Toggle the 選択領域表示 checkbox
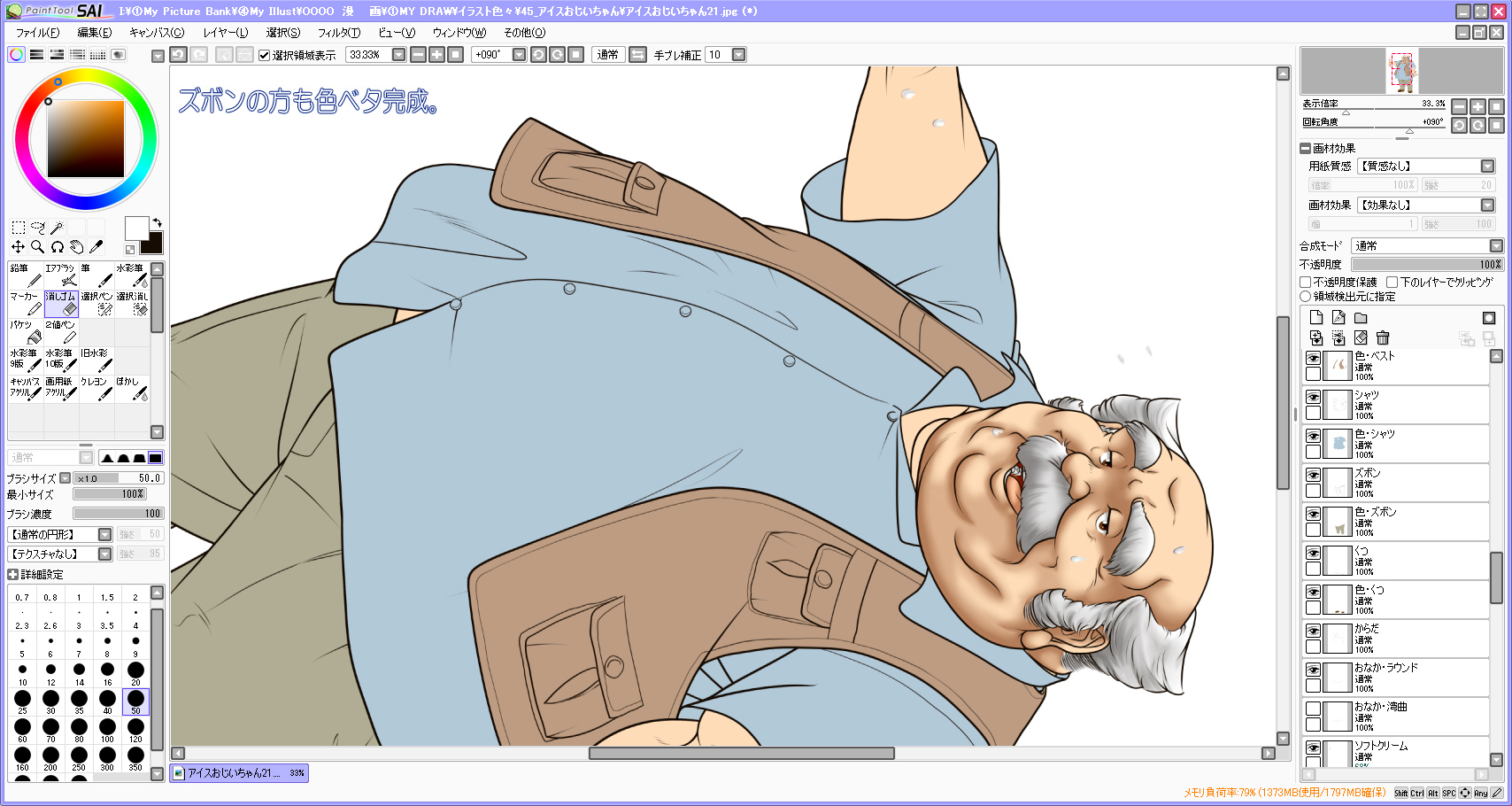 click(264, 55)
